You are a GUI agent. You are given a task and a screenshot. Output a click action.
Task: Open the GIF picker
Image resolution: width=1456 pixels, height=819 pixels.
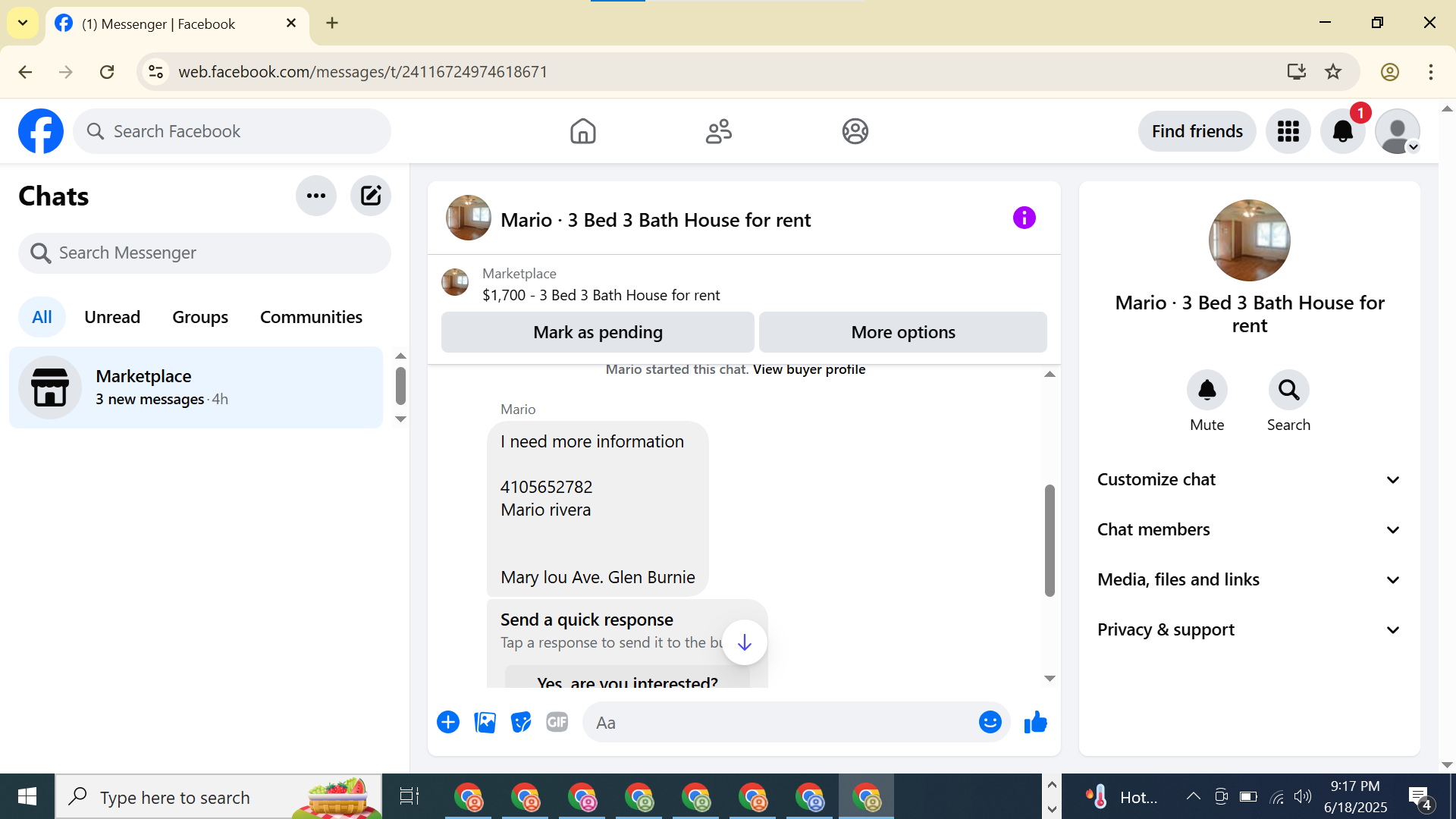pyautogui.click(x=557, y=722)
